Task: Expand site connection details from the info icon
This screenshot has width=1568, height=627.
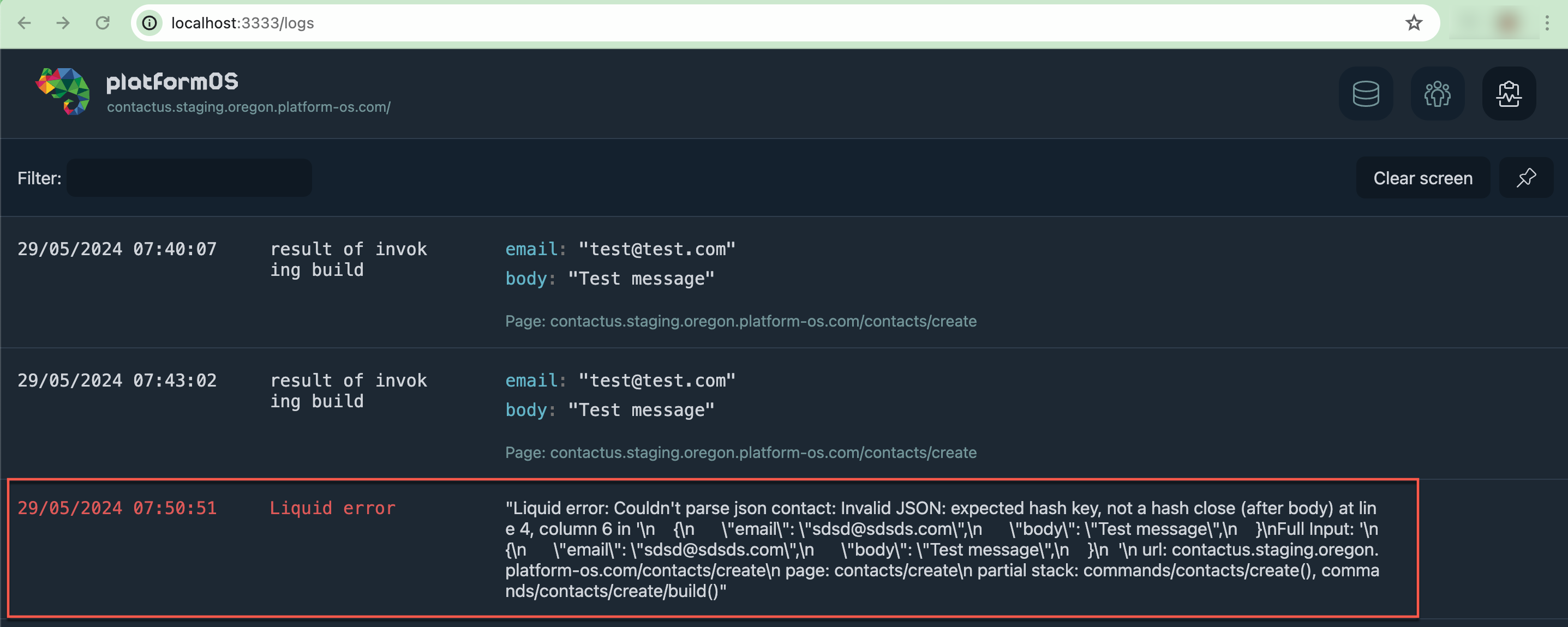Action: point(149,23)
